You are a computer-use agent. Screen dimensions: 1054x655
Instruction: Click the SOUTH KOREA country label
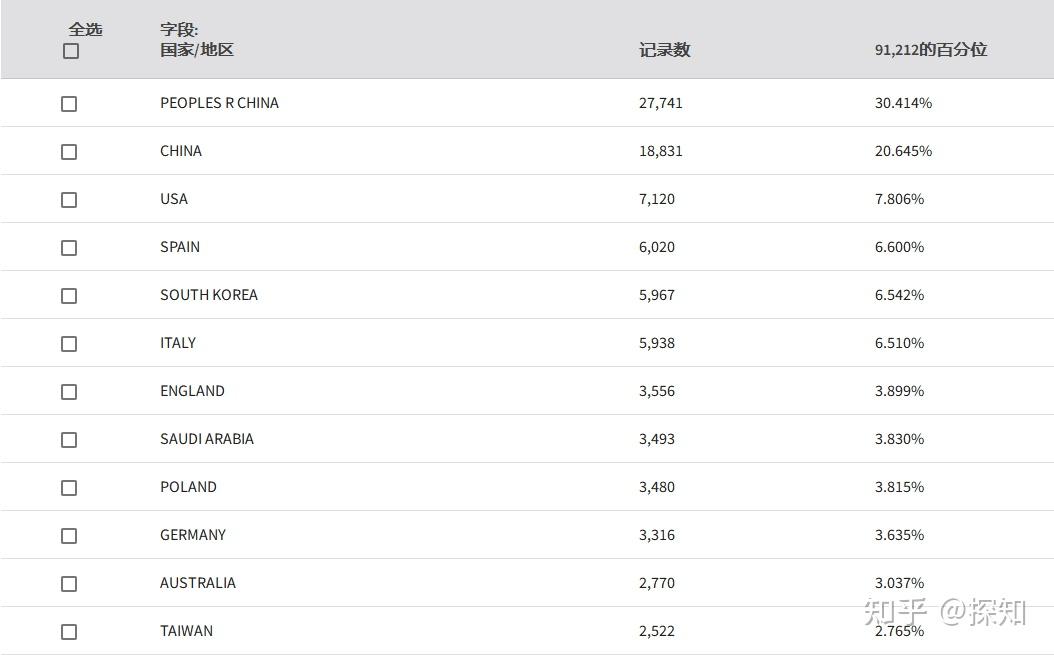point(209,295)
